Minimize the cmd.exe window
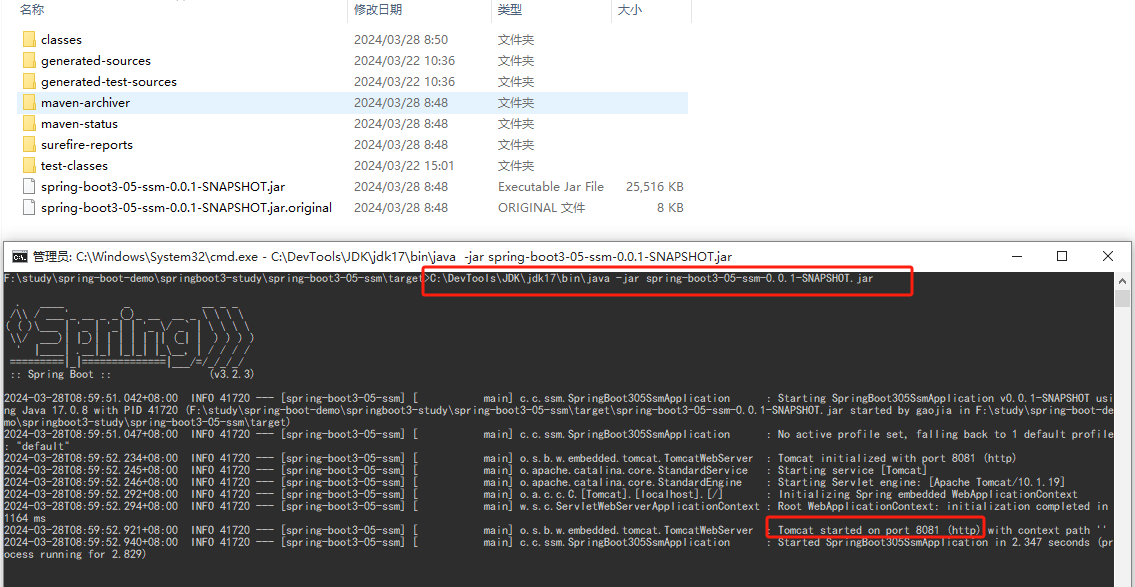The image size is (1135, 587). pos(1017,256)
